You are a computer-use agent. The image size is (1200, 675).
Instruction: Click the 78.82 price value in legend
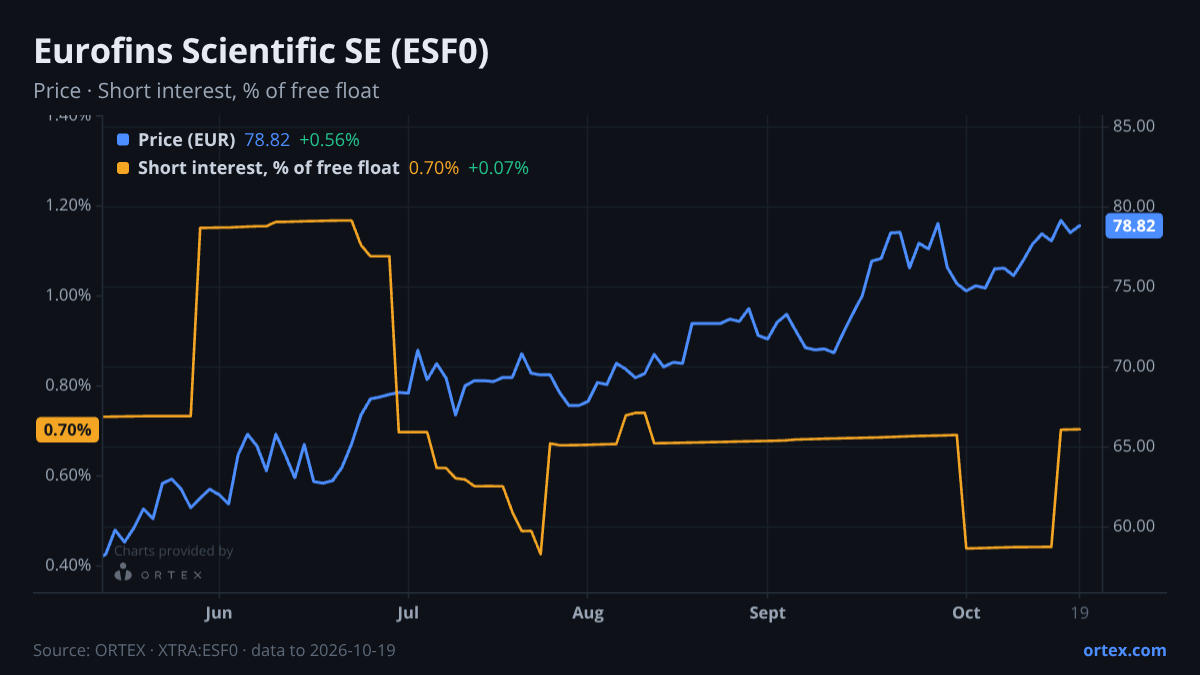[267, 140]
